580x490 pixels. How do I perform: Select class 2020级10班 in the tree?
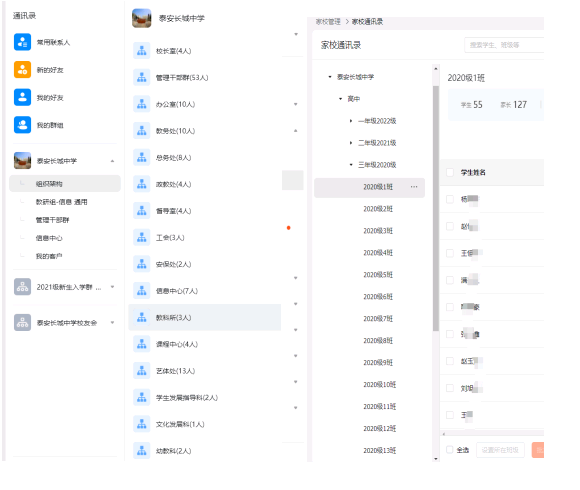[x=380, y=385]
